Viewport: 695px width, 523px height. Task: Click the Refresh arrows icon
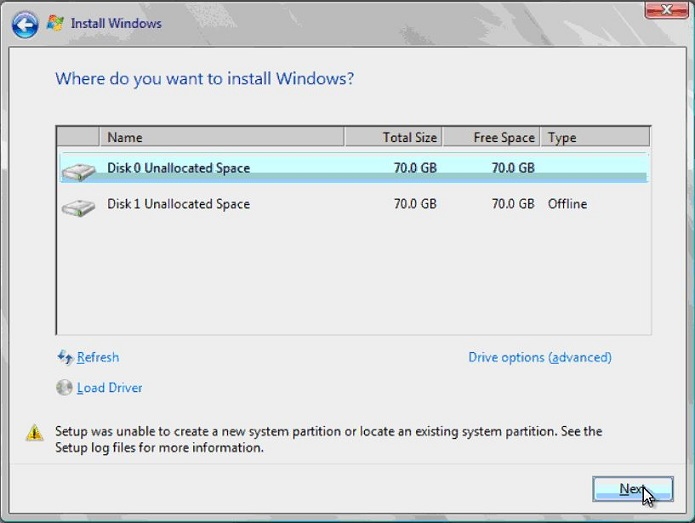pos(65,357)
